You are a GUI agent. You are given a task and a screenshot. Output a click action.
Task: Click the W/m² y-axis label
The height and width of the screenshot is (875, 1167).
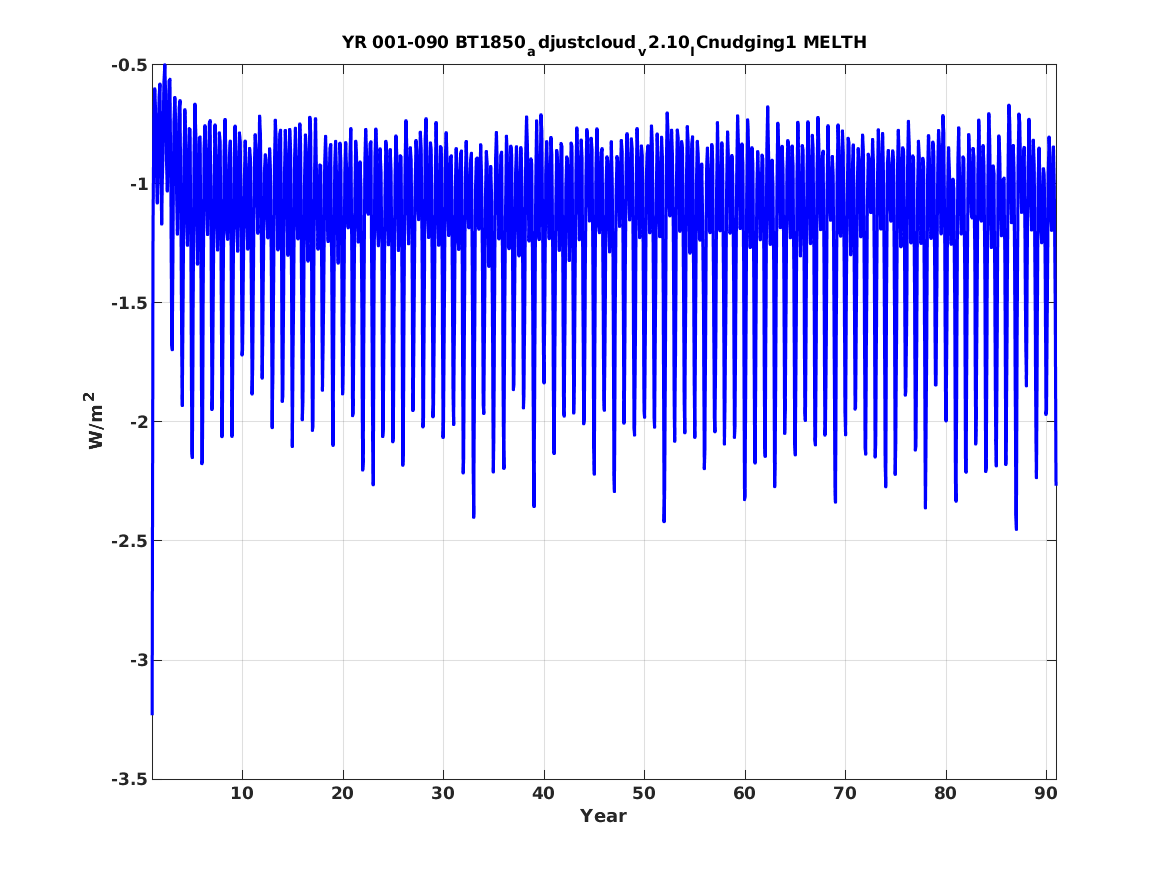93,421
